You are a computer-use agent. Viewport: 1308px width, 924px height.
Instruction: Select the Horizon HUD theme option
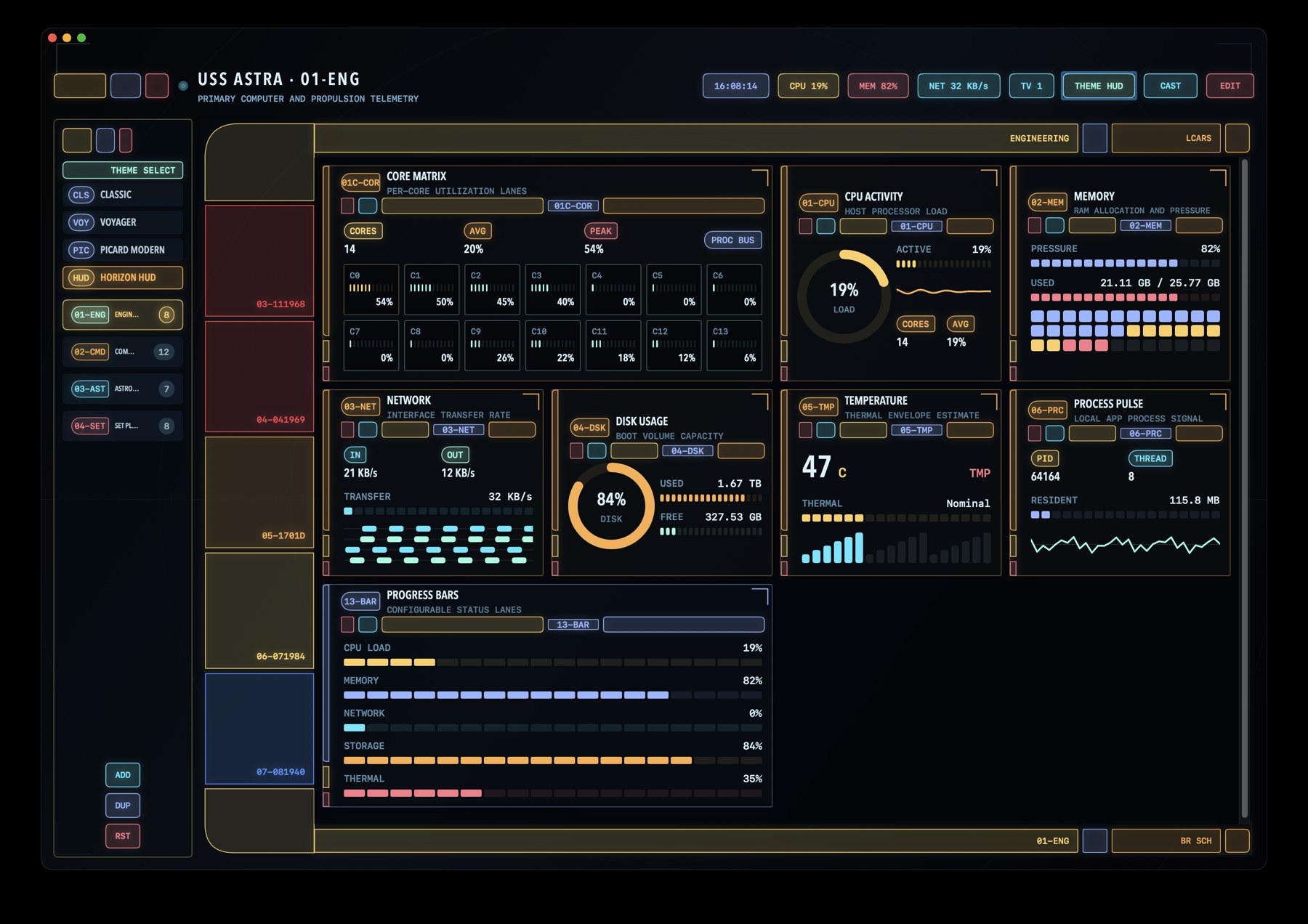coord(123,277)
